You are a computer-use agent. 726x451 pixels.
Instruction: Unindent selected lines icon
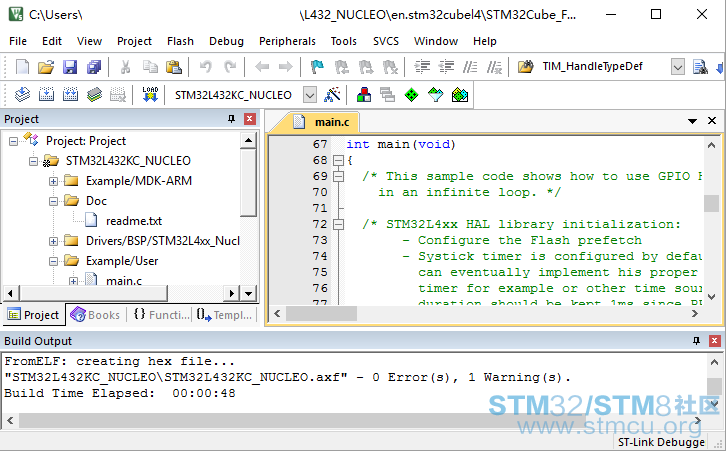[446, 67]
